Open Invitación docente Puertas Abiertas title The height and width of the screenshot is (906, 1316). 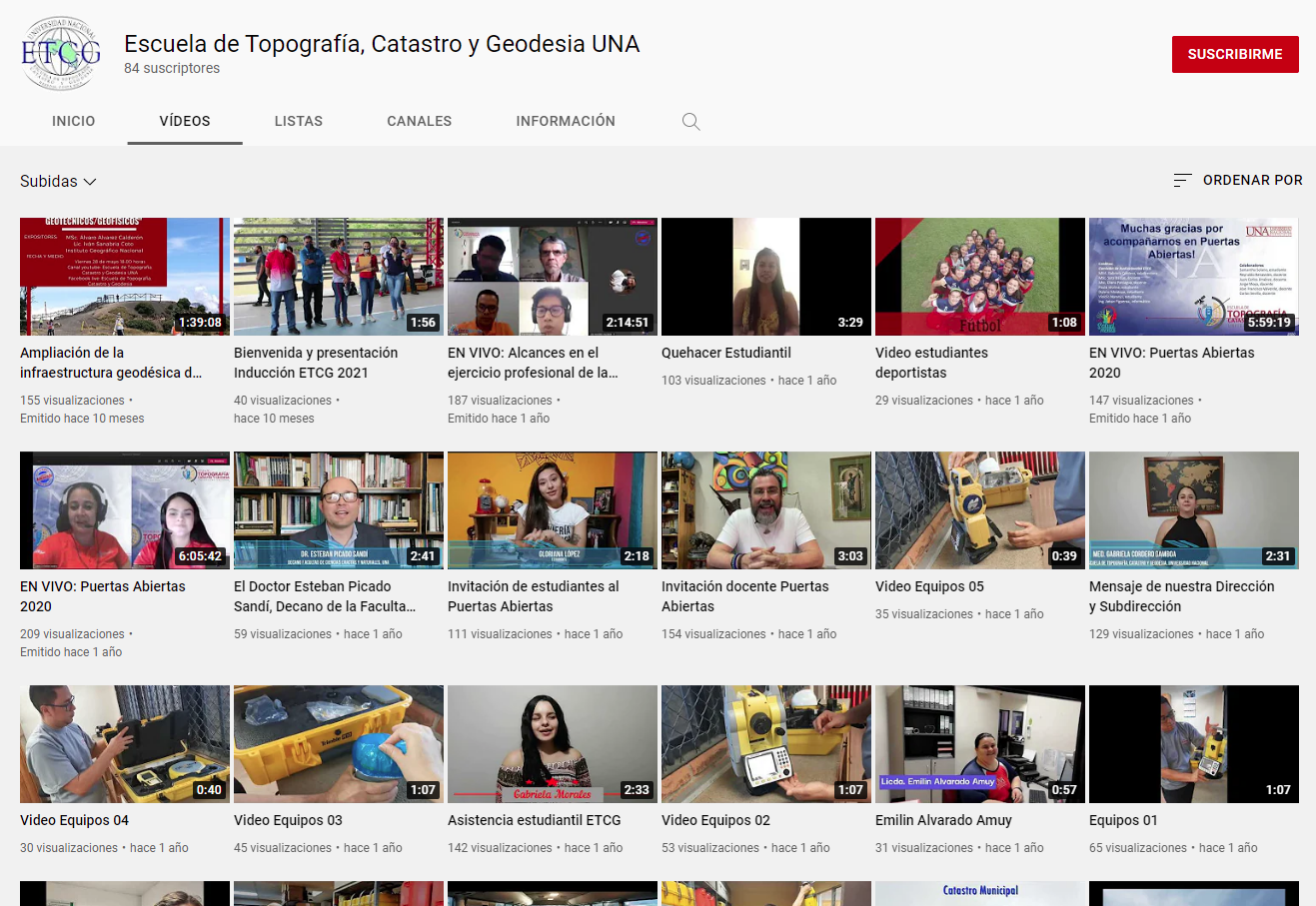745,596
